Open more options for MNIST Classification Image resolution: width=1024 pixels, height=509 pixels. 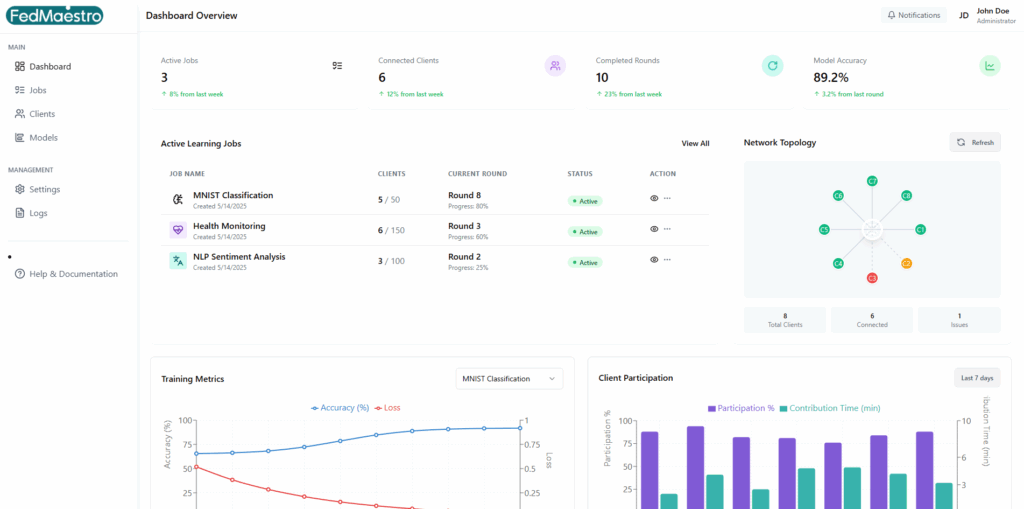pyautogui.click(x=667, y=199)
